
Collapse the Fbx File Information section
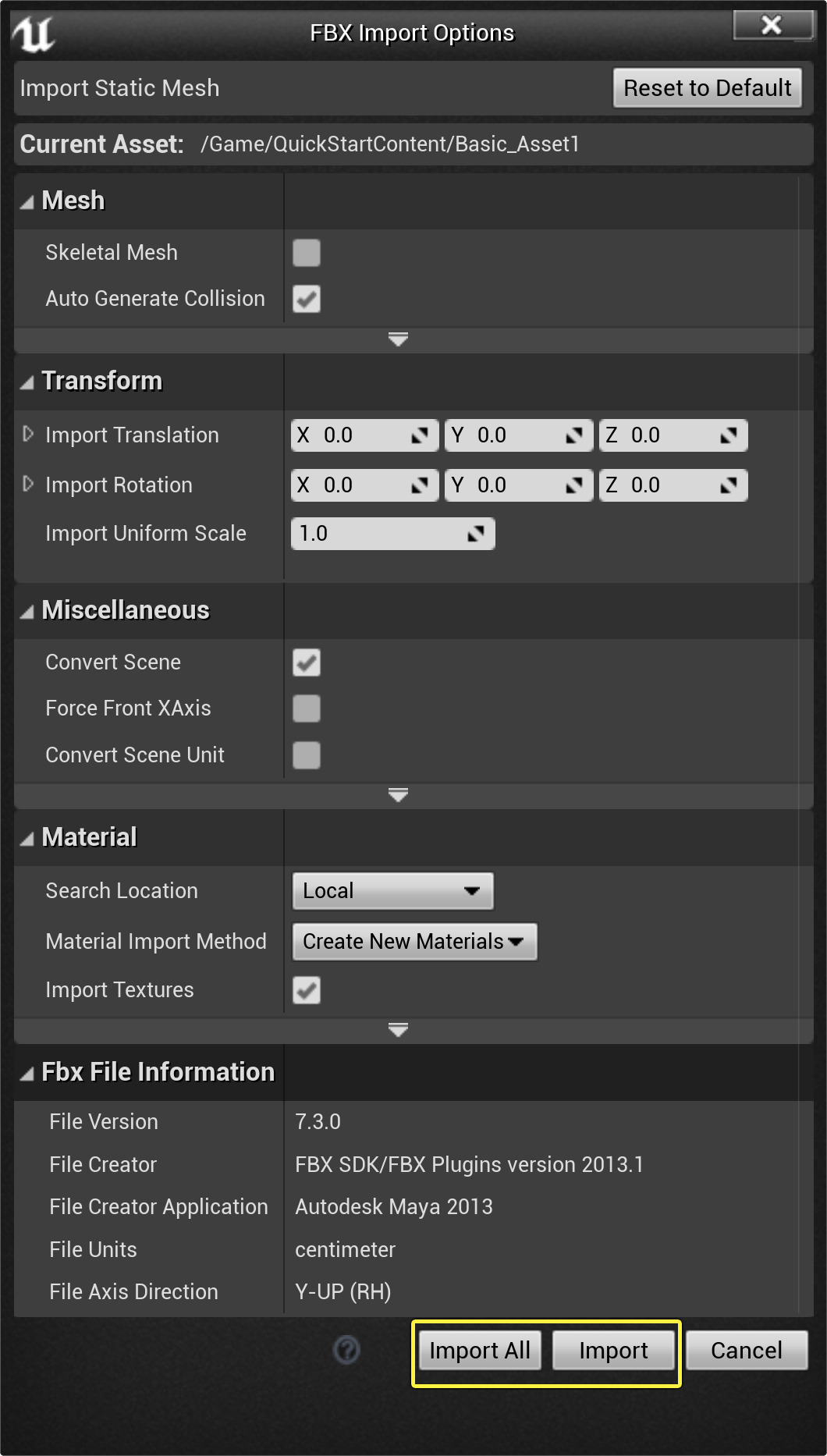(x=27, y=1074)
